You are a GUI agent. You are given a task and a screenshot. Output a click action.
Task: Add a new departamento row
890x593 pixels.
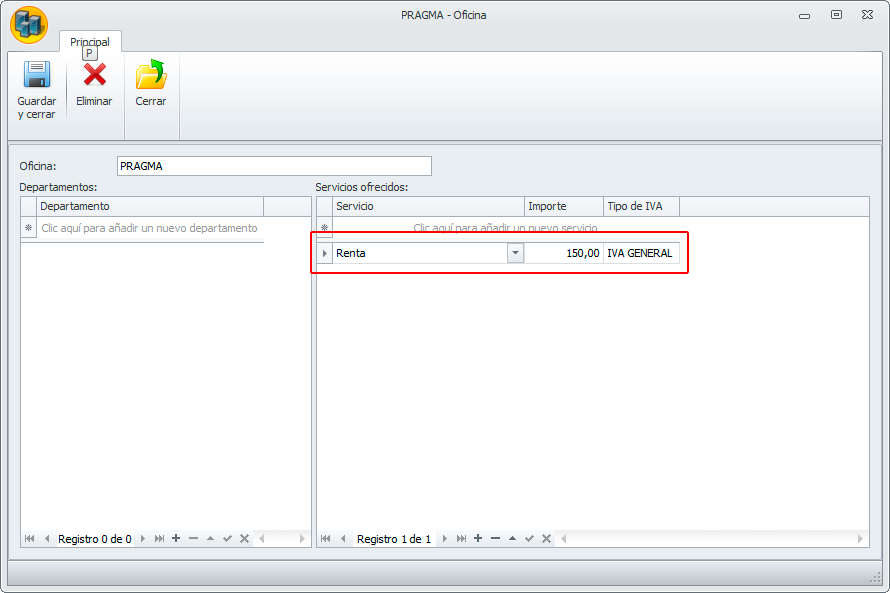point(149,228)
